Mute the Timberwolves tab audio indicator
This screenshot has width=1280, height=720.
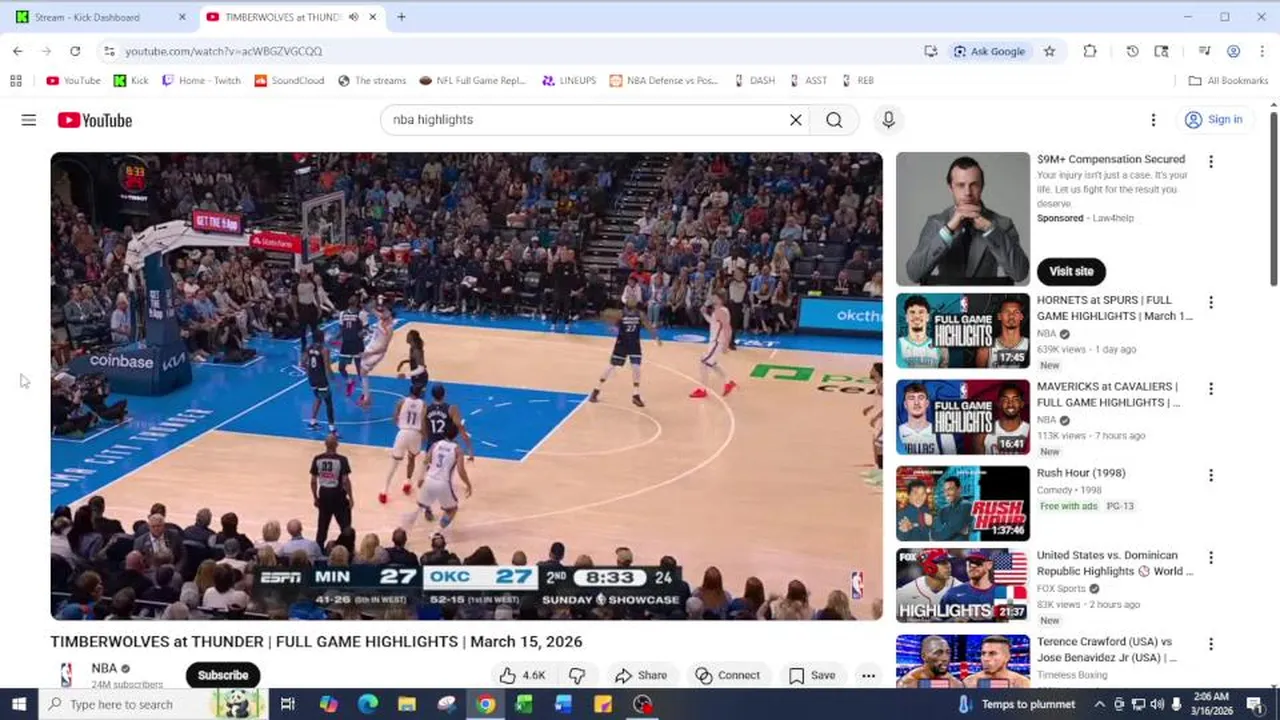[x=355, y=17]
